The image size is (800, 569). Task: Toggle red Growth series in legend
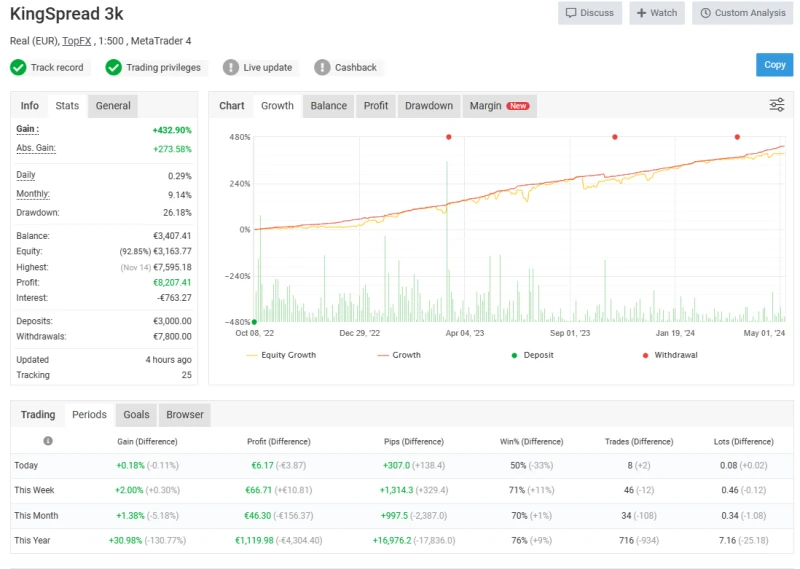(x=397, y=355)
